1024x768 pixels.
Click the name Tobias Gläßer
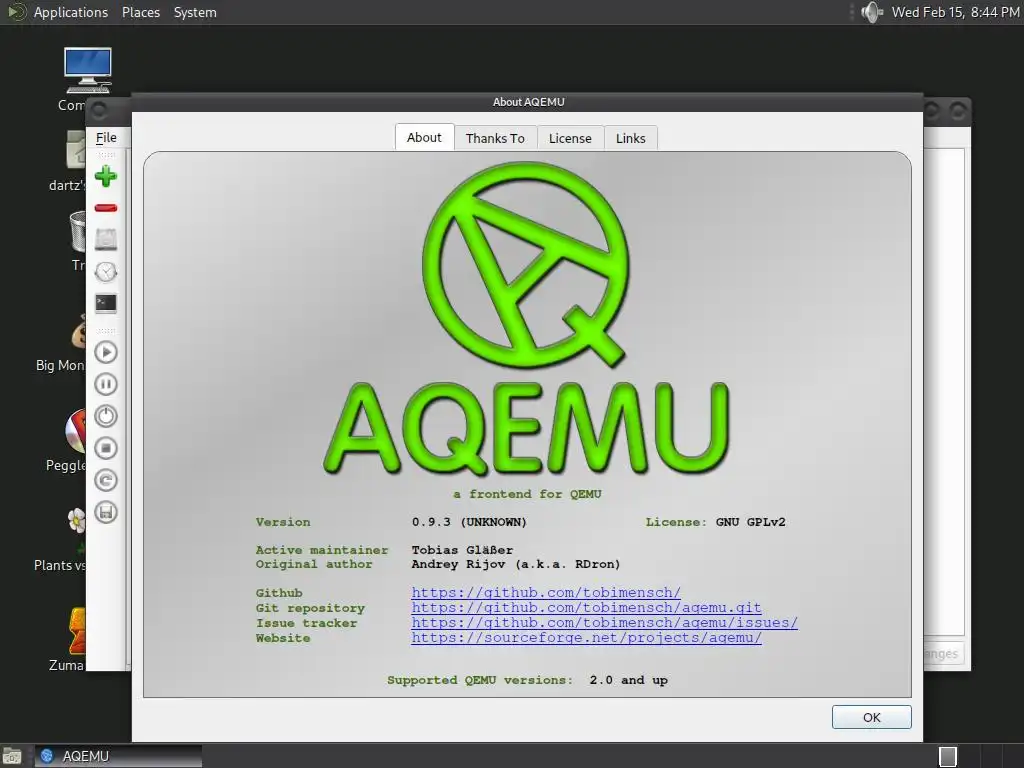click(x=462, y=550)
